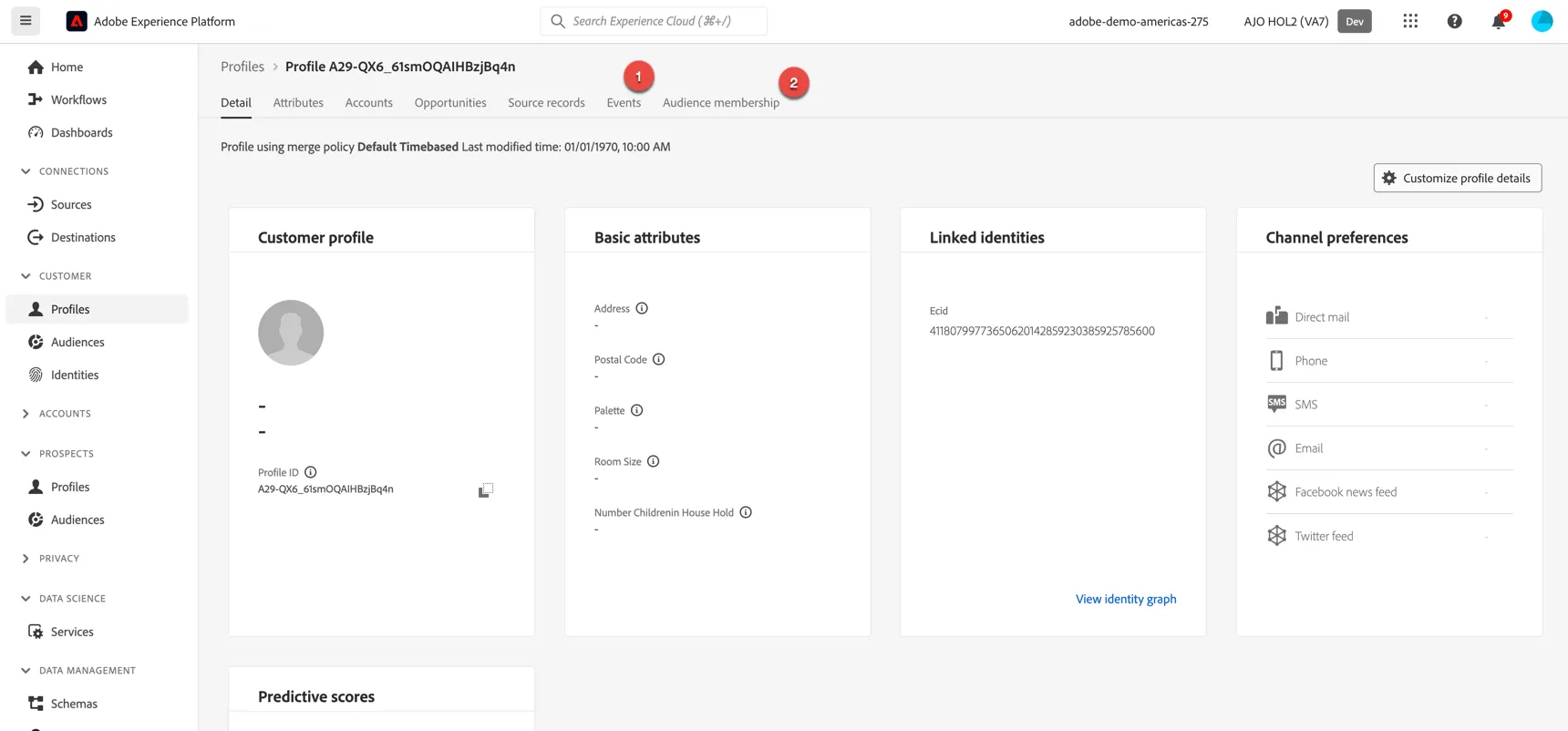Toggle the hamburger navigation menu
The width and height of the screenshot is (1568, 731).
[x=26, y=21]
